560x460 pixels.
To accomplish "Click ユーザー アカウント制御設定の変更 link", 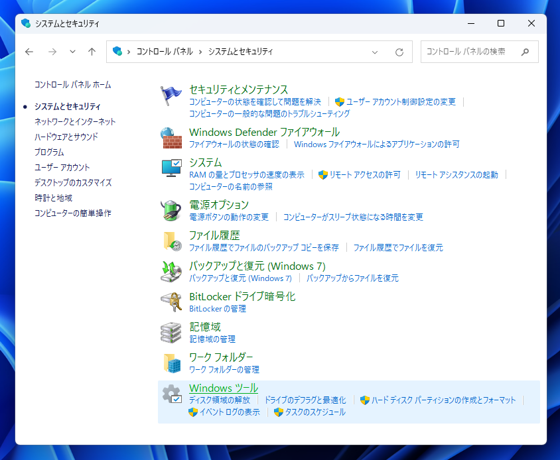I will coord(401,102).
